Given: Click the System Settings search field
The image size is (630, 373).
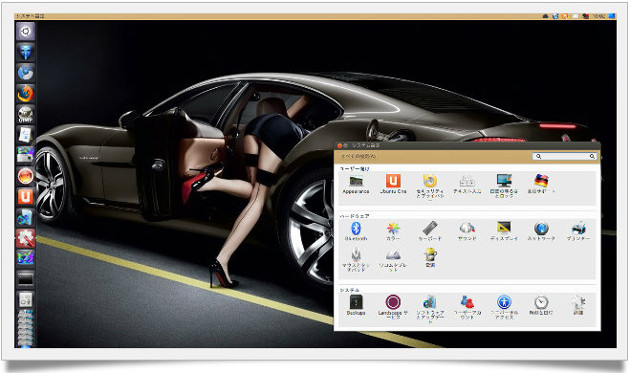Looking at the screenshot, I should [565, 156].
